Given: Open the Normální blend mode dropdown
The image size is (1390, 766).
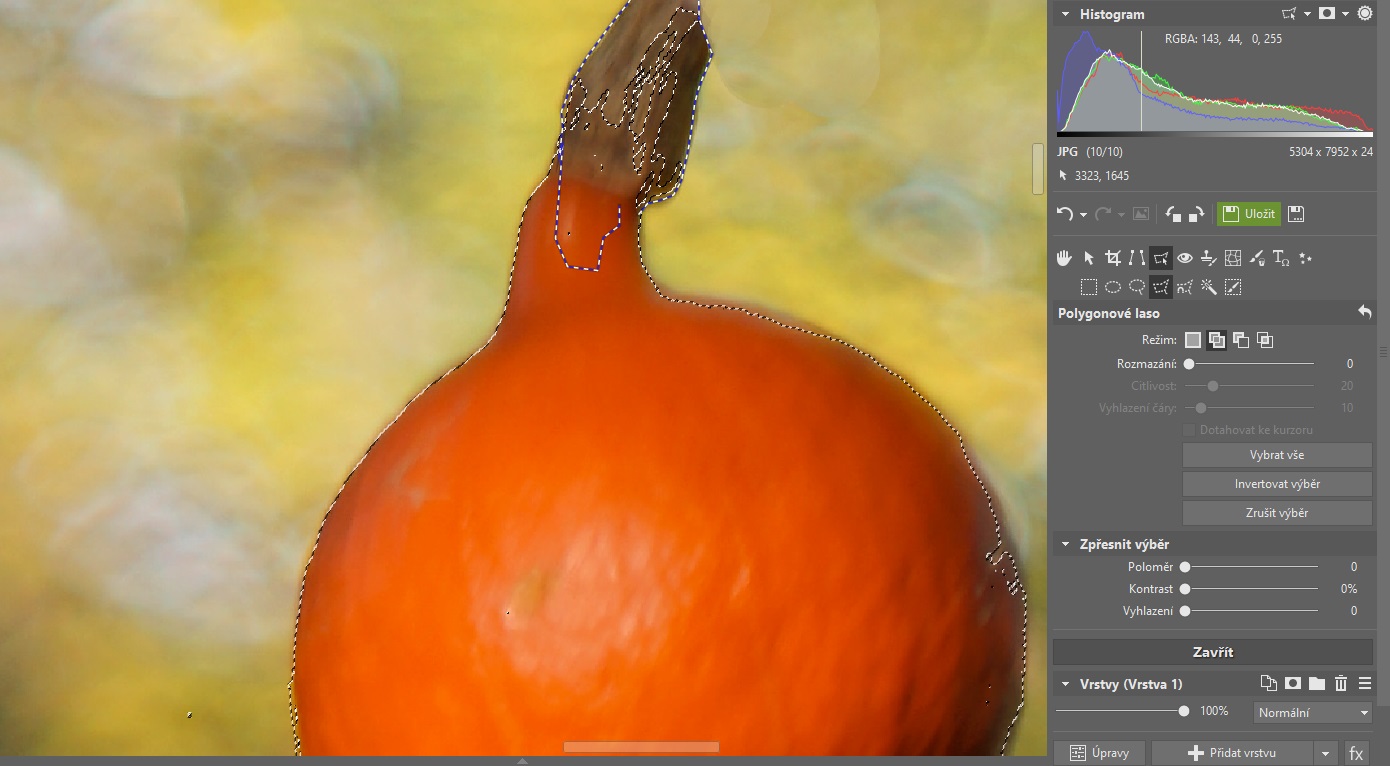Looking at the screenshot, I should [1312, 713].
